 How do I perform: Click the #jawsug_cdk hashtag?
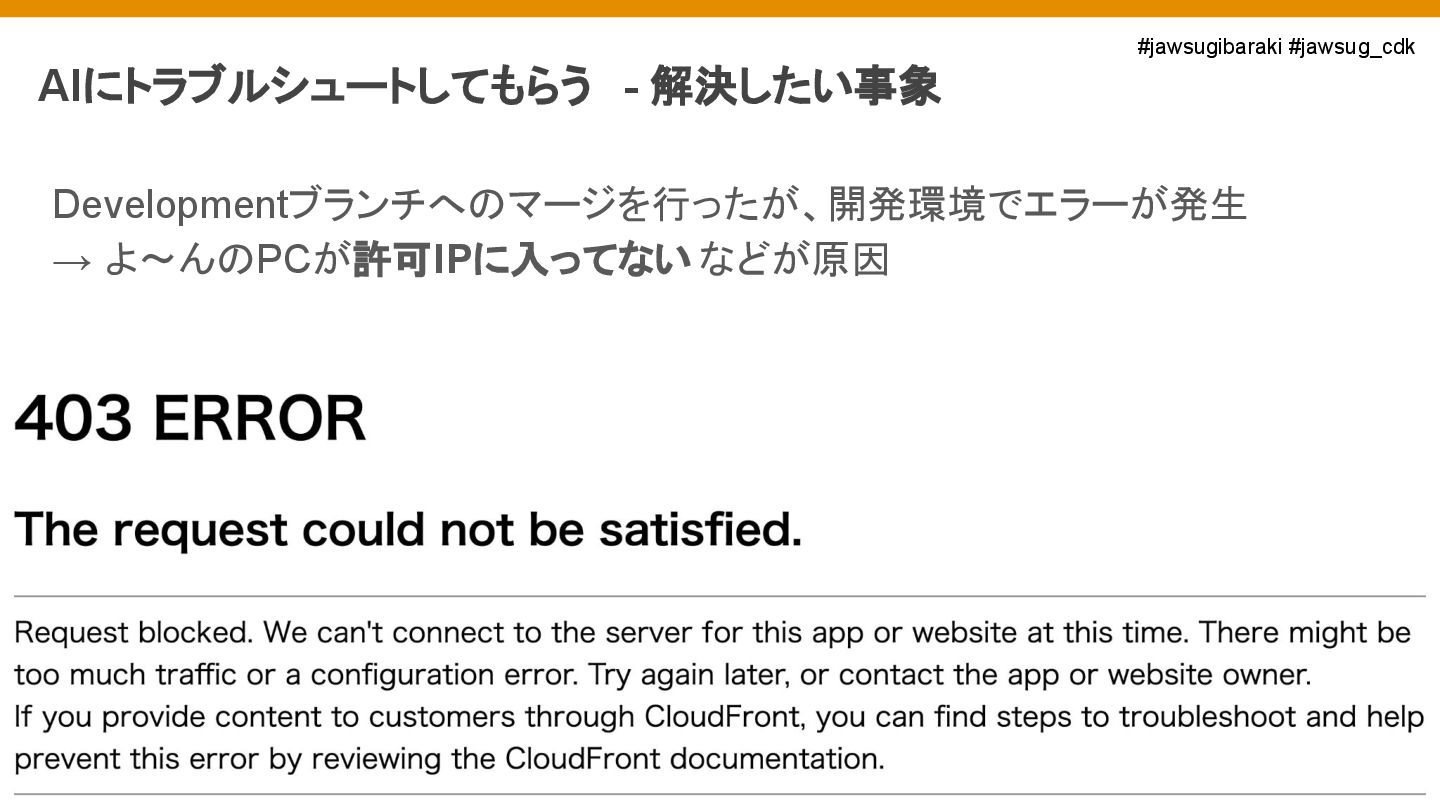tap(1352, 47)
